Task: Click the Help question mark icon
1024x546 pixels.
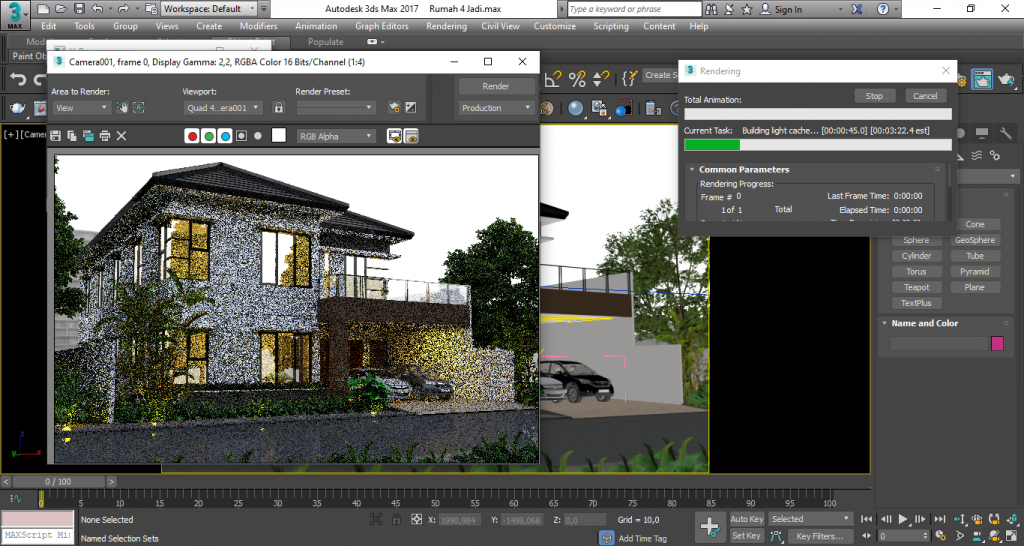Action: (x=883, y=9)
